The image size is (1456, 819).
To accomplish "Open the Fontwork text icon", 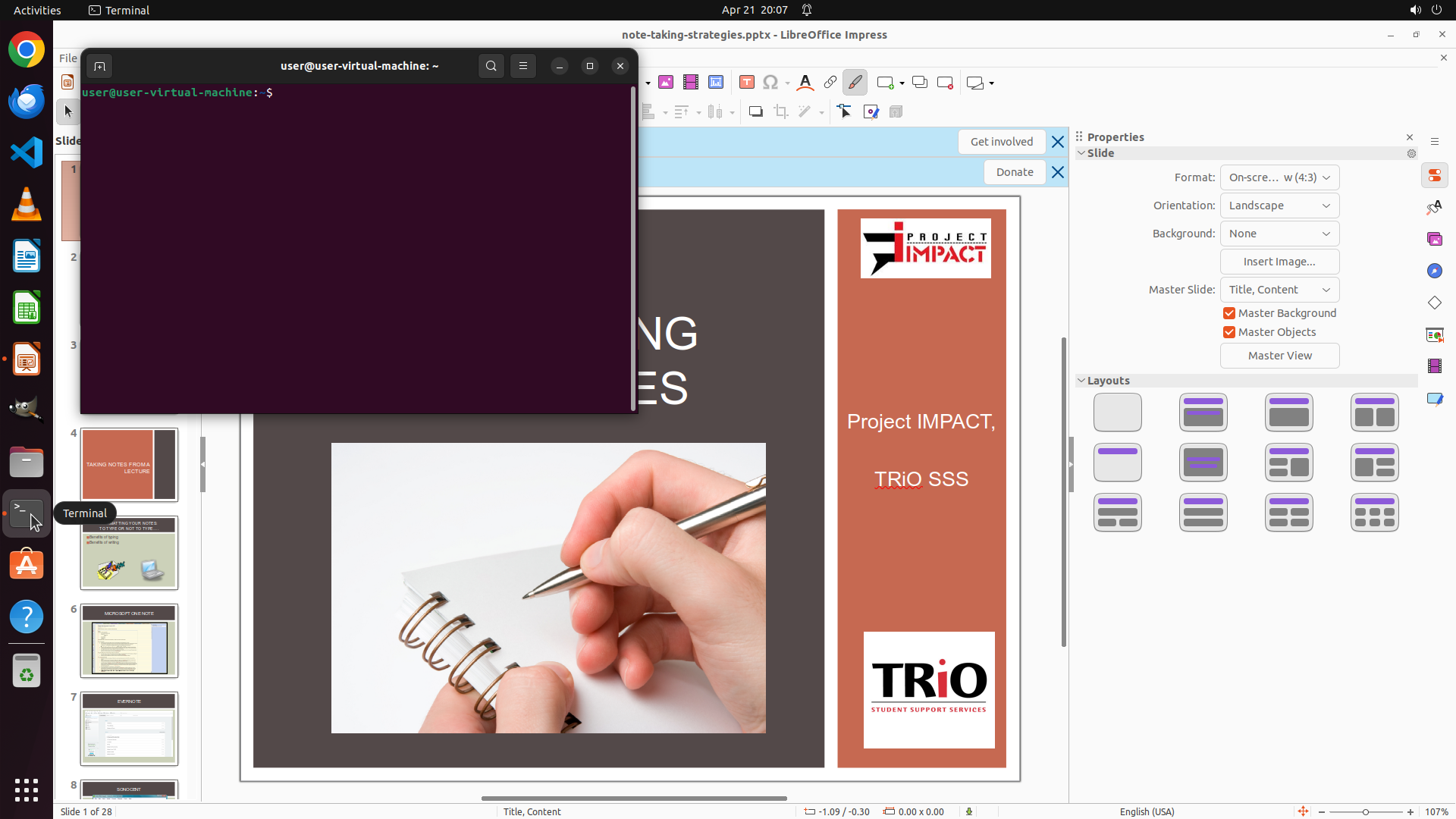I will tap(805, 83).
